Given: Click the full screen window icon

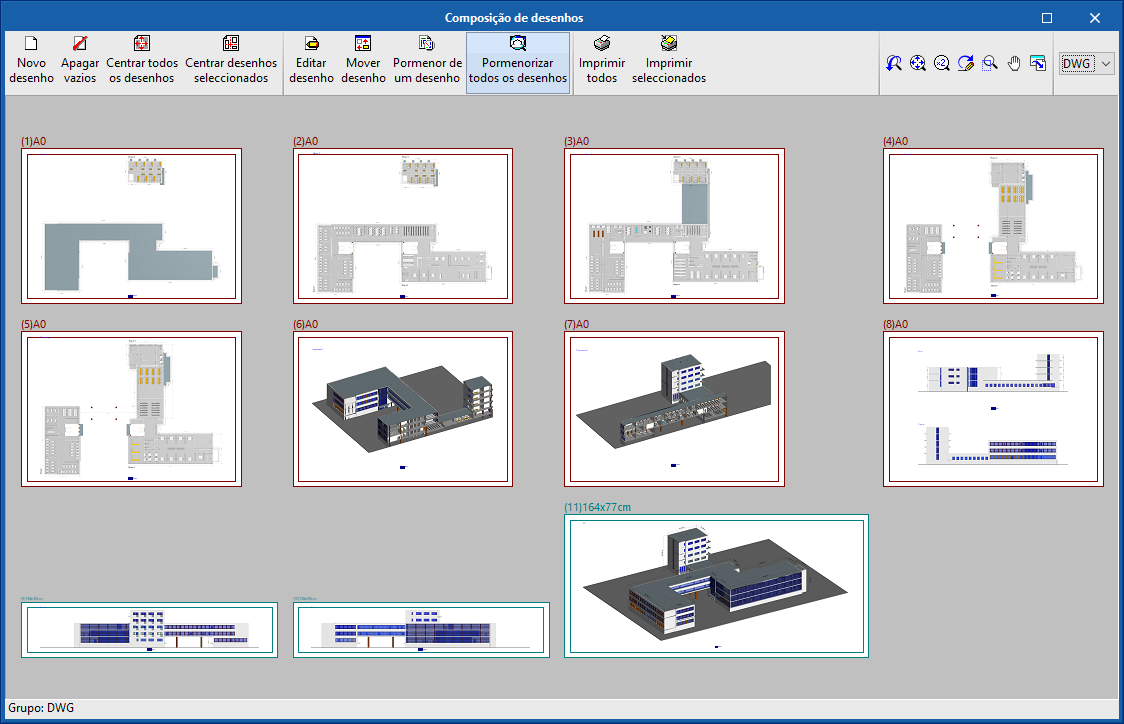Looking at the screenshot, I should [1038, 63].
